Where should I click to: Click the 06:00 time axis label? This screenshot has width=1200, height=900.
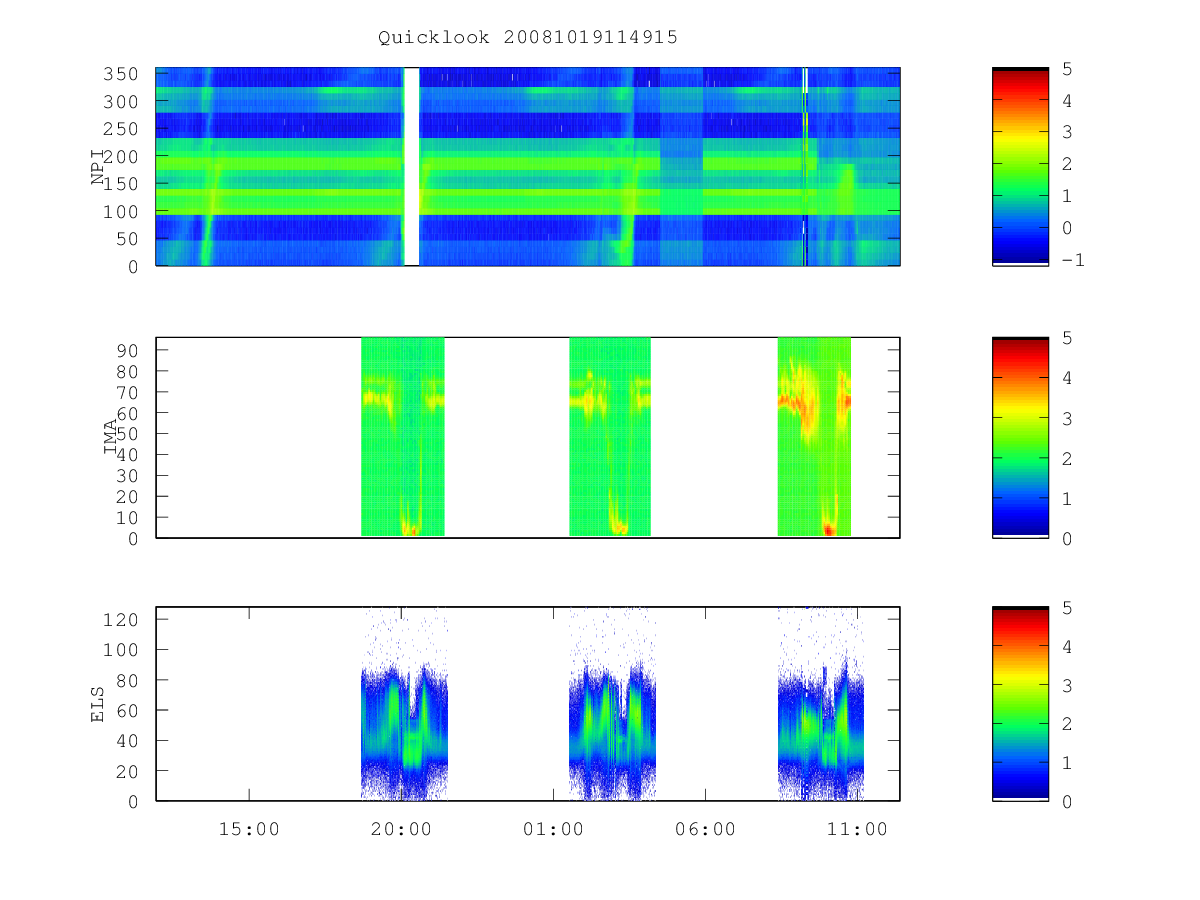click(705, 829)
